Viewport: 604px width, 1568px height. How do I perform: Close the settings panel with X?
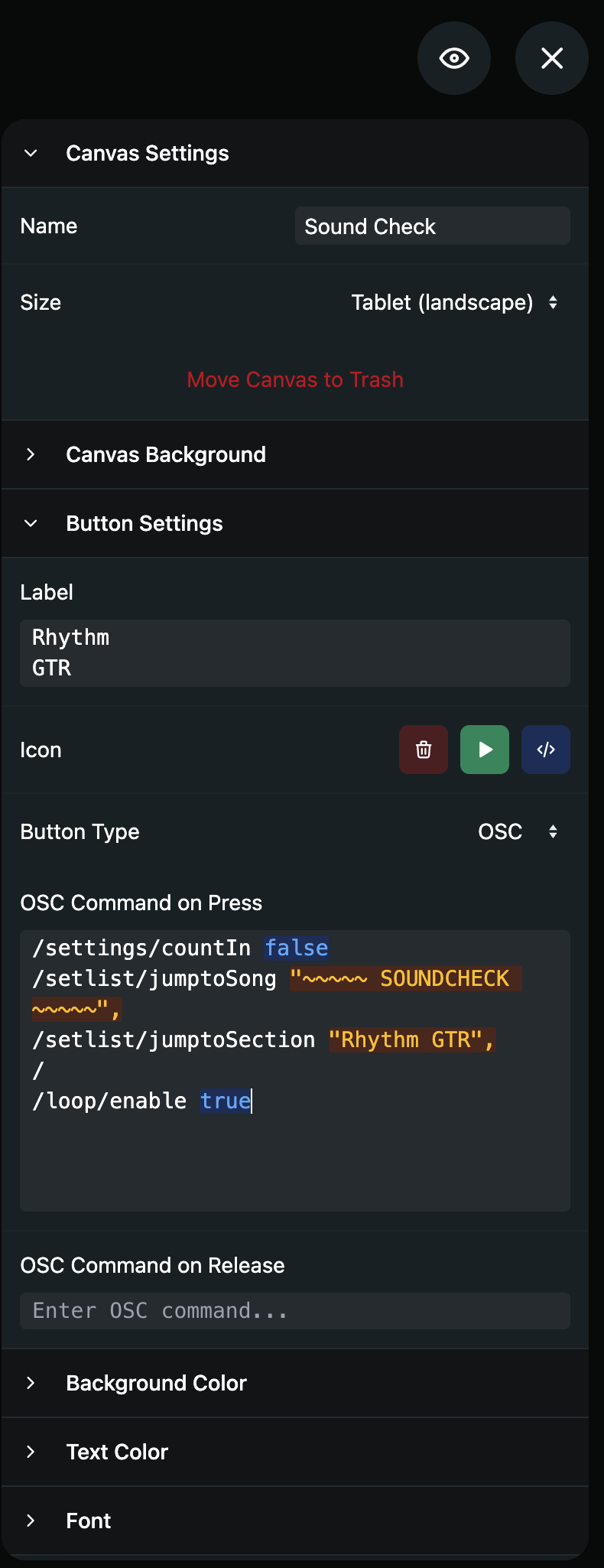click(x=551, y=58)
